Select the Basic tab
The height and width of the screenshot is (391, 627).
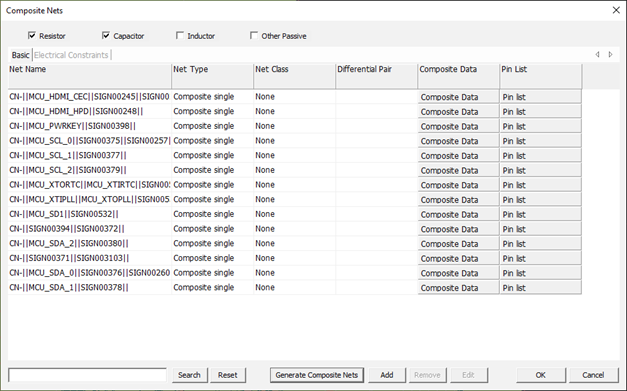pos(20,55)
